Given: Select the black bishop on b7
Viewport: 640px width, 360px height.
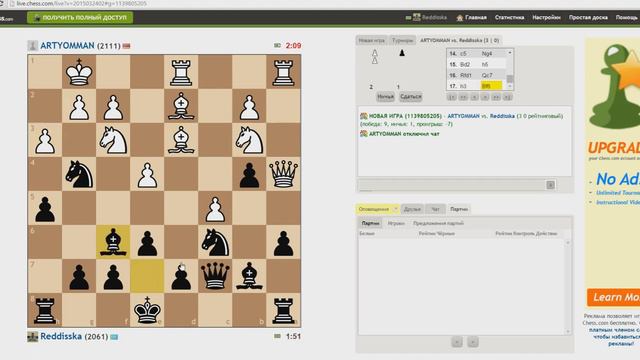Looking at the screenshot, I should click(x=249, y=276).
